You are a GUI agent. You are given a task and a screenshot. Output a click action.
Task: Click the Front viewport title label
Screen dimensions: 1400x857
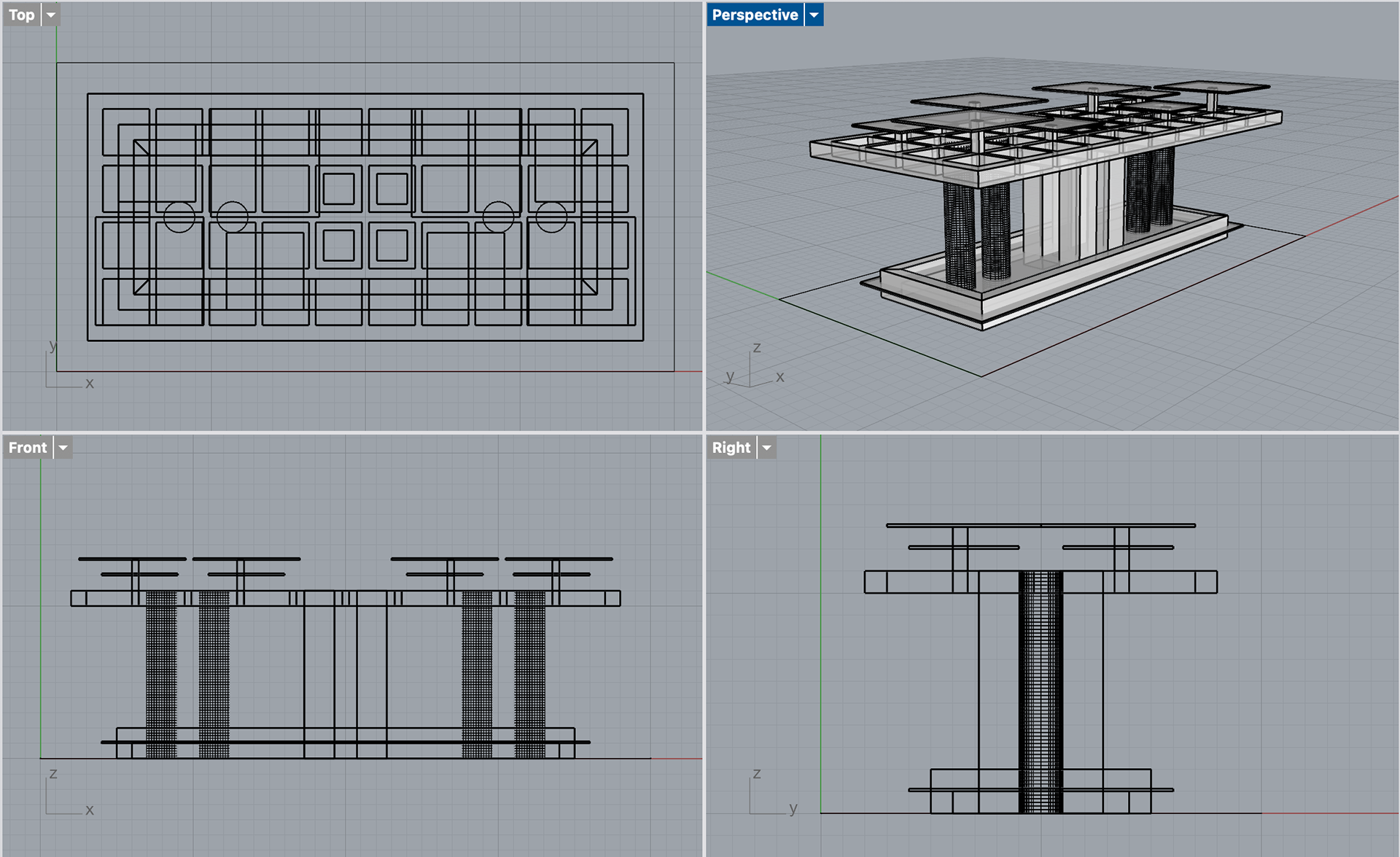[x=28, y=447]
